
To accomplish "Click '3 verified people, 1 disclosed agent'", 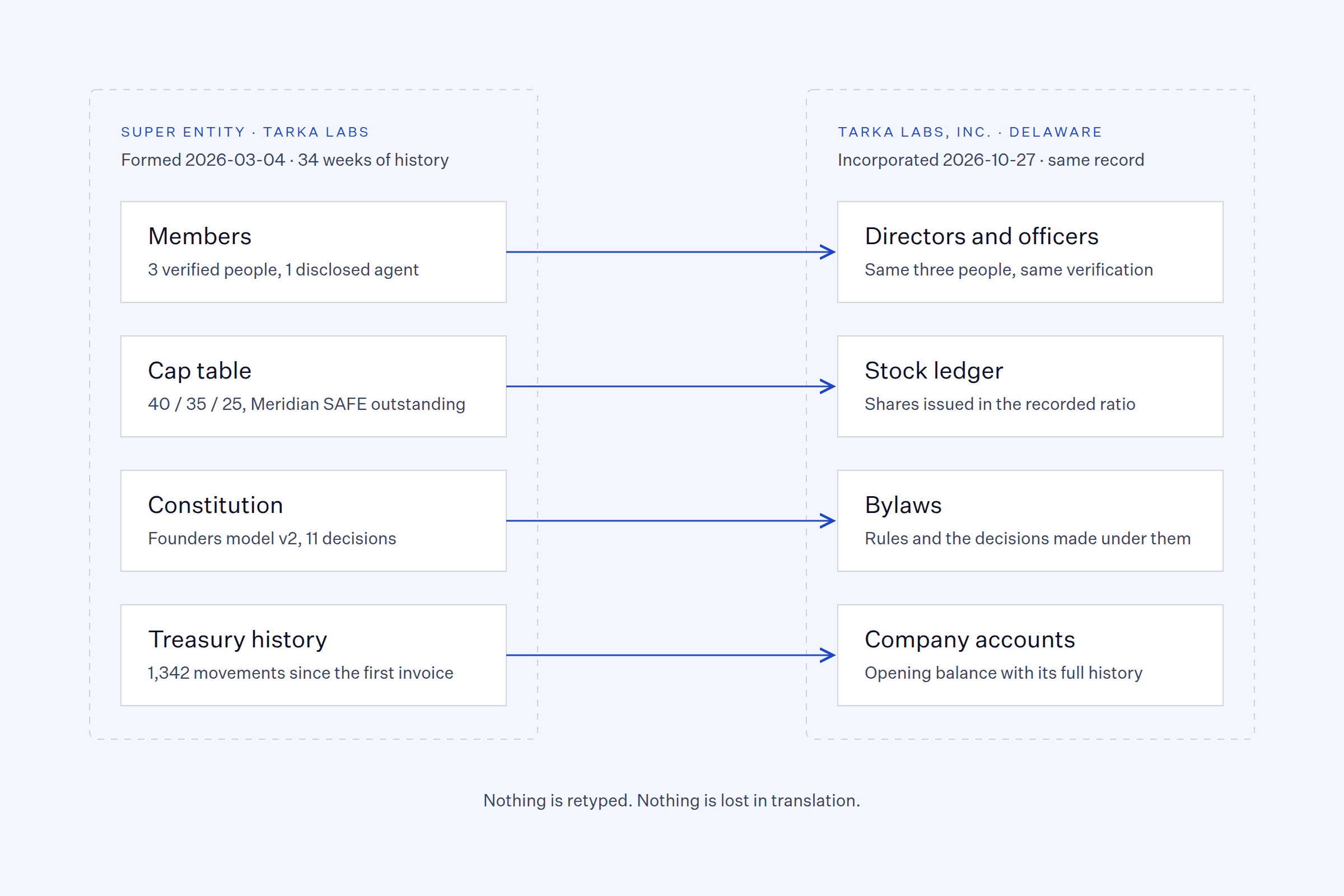I will click(283, 270).
